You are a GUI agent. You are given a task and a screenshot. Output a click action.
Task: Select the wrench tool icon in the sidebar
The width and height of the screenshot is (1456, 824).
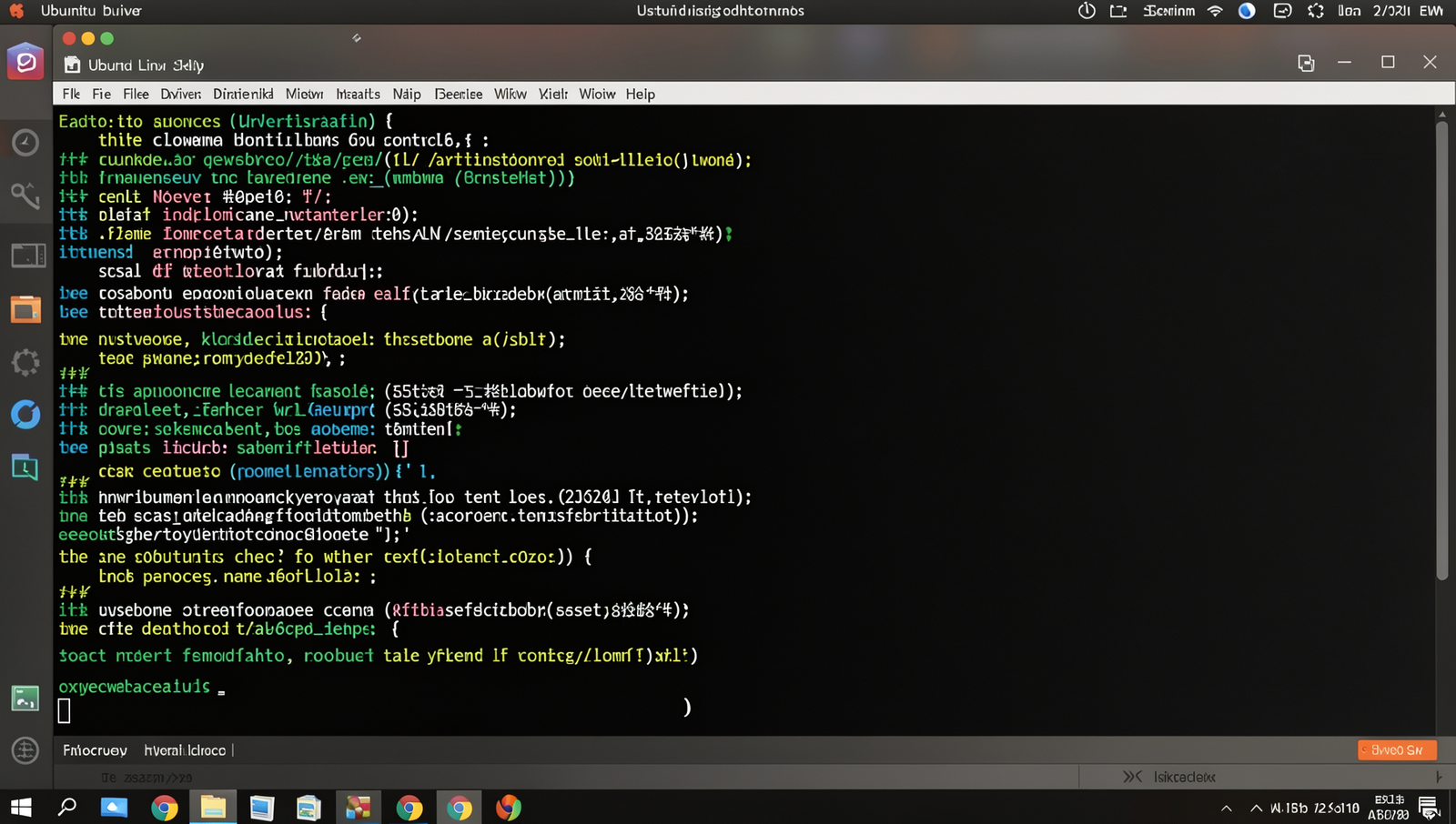click(x=25, y=195)
